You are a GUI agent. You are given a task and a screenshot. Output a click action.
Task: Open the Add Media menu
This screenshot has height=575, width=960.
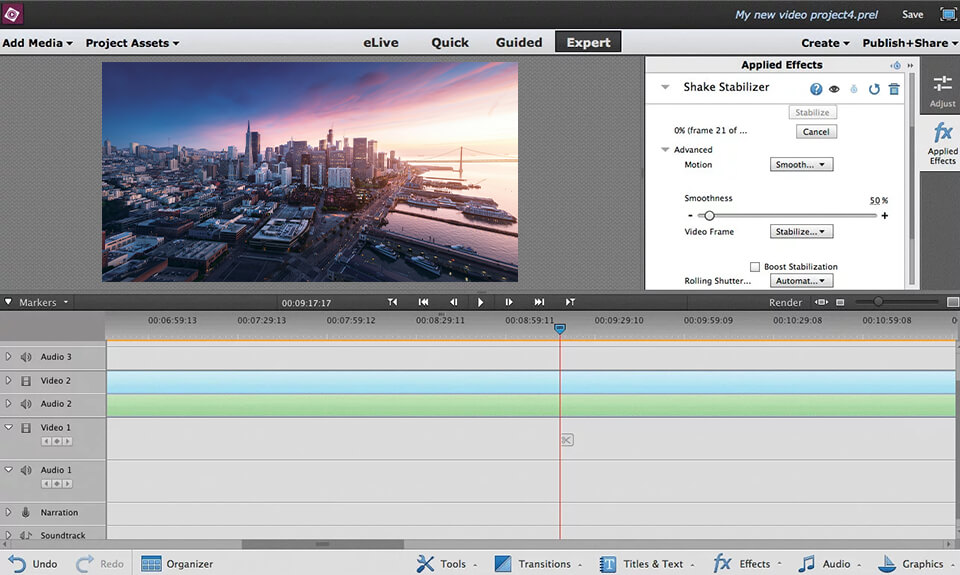pyautogui.click(x=37, y=43)
